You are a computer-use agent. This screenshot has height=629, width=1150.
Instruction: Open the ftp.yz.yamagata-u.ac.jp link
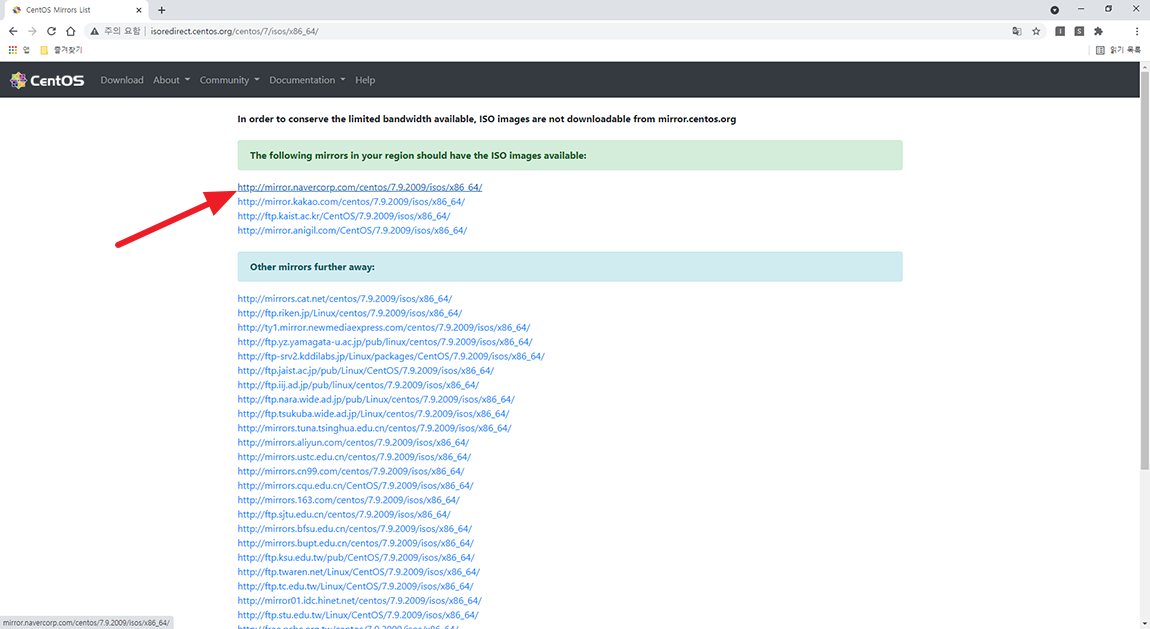tap(385, 342)
